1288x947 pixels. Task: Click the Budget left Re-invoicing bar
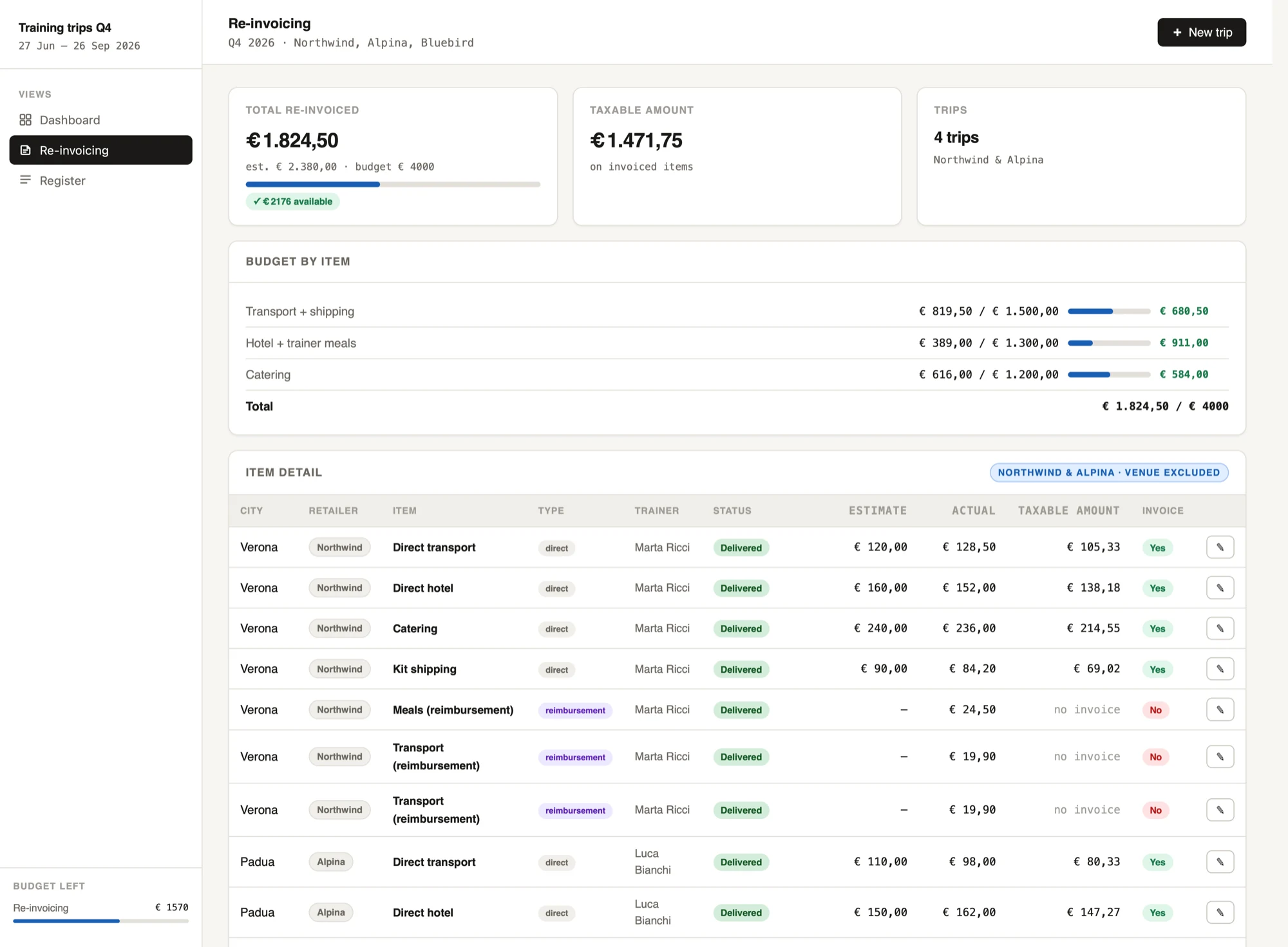[x=100, y=921]
